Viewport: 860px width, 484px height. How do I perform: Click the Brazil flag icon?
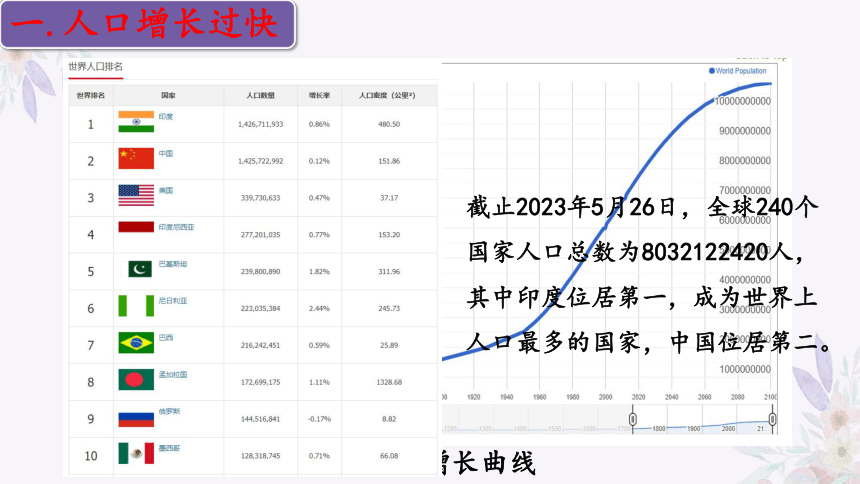point(136,343)
